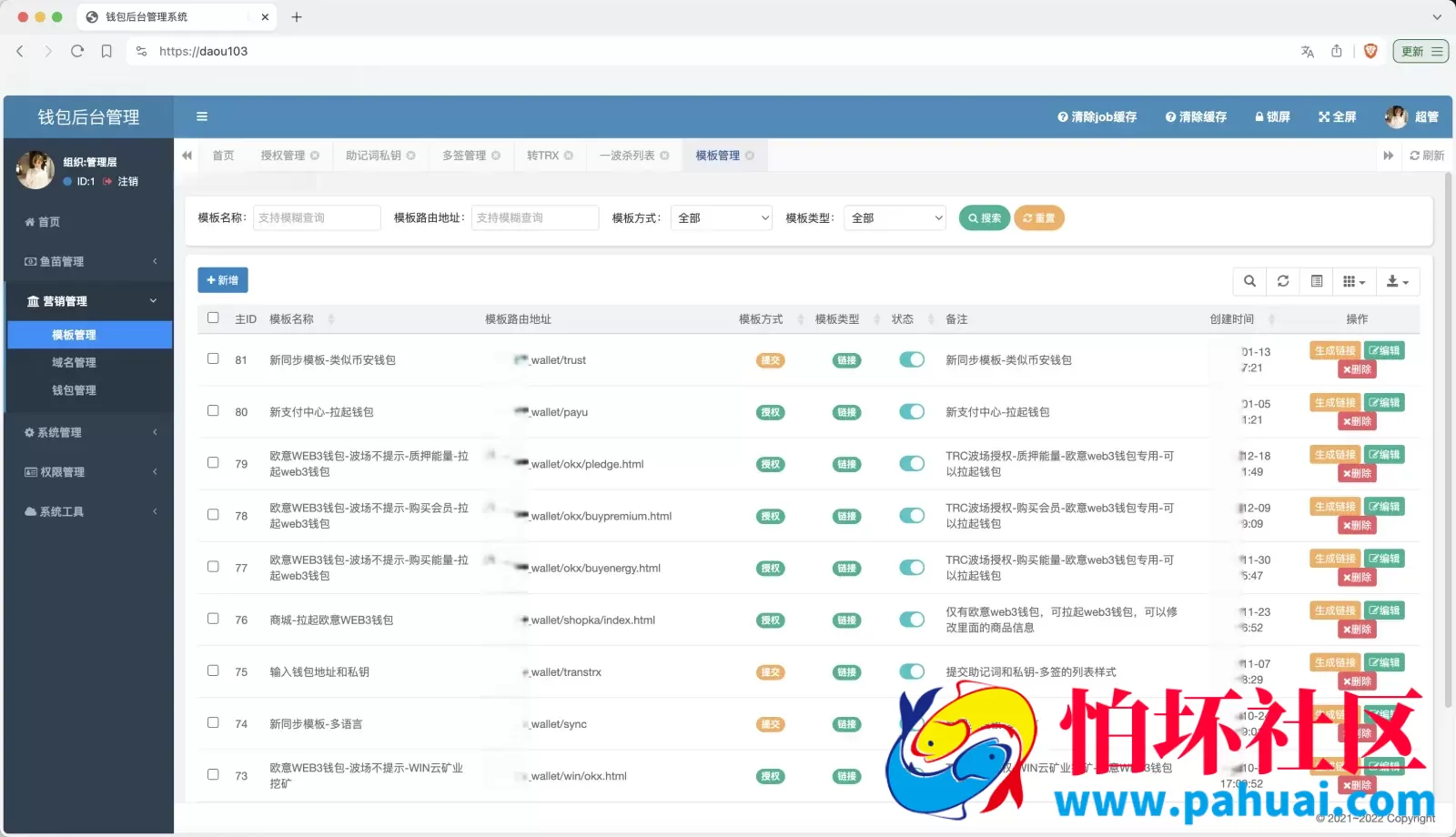Close the 多签管理 tab
Image resolution: width=1456 pixels, height=837 pixels.
(496, 156)
